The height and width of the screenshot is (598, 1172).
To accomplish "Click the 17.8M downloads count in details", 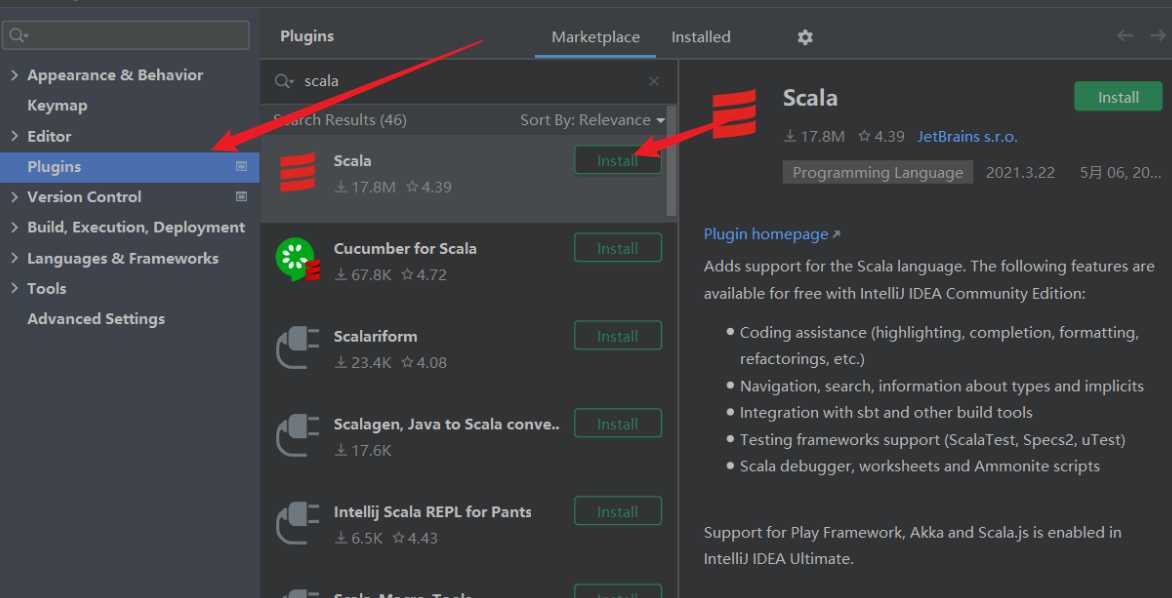I will (x=814, y=137).
